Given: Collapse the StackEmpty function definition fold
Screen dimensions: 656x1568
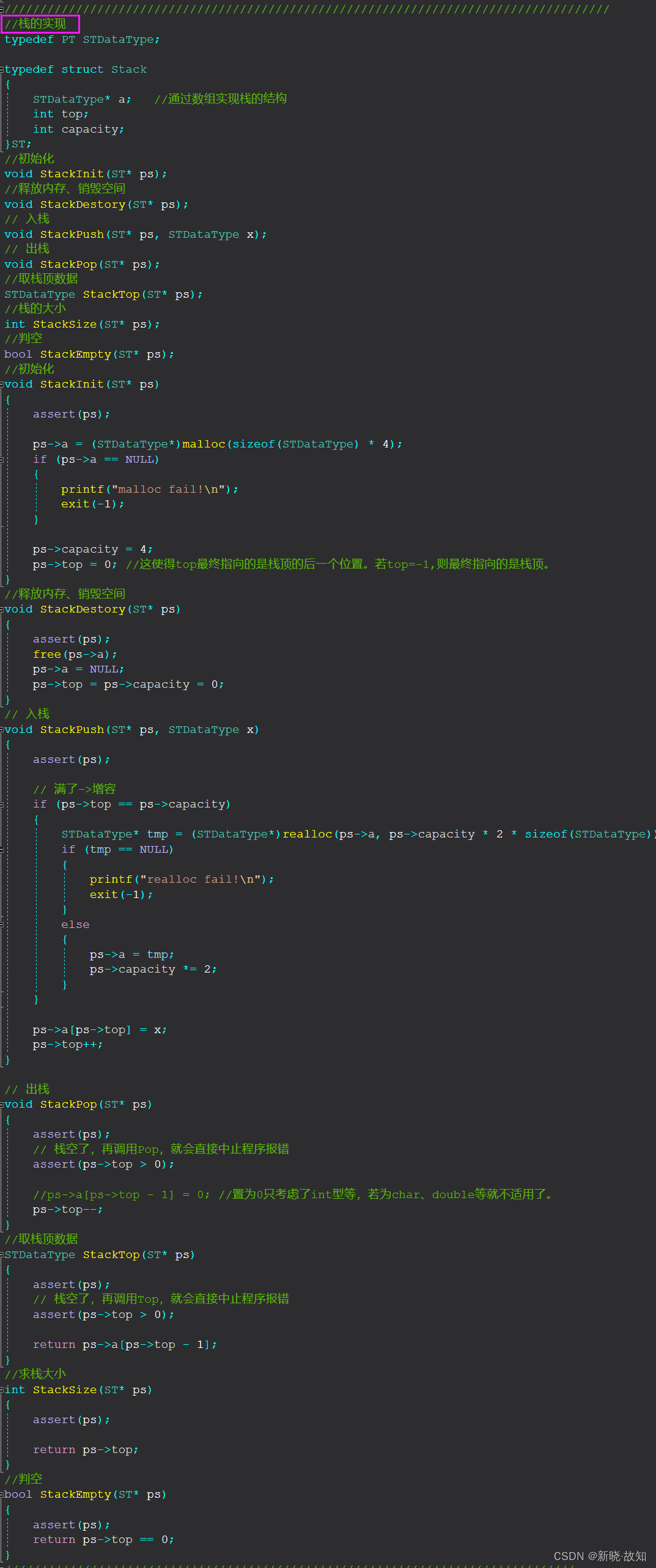Looking at the screenshot, I should 2,1495.
